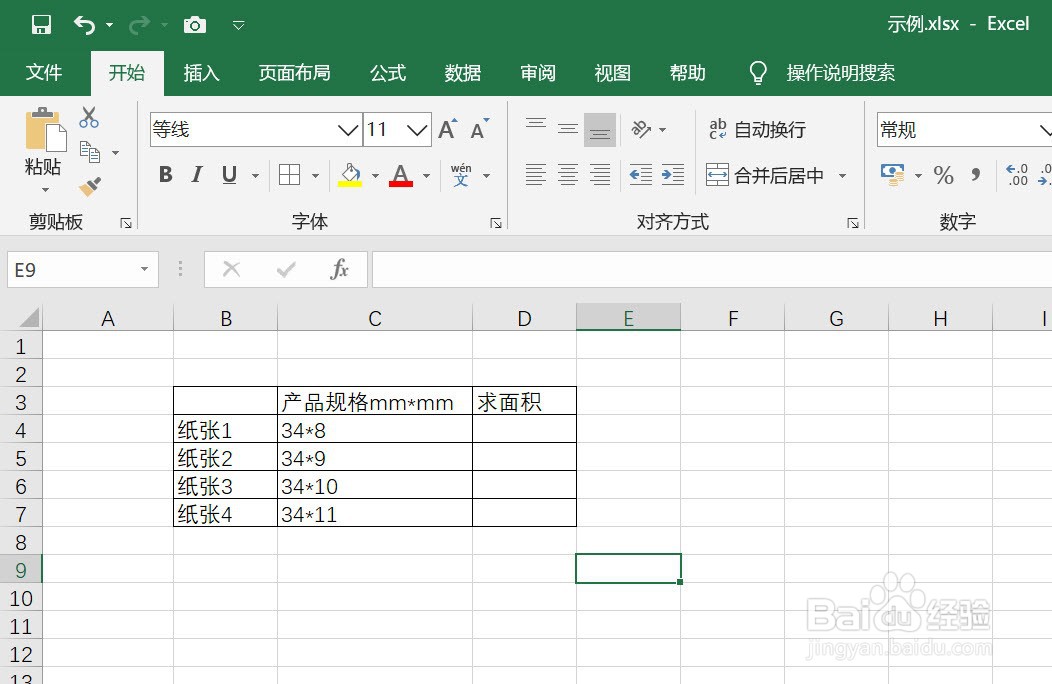
Task: Open the screenshot camera tool
Action: (194, 24)
